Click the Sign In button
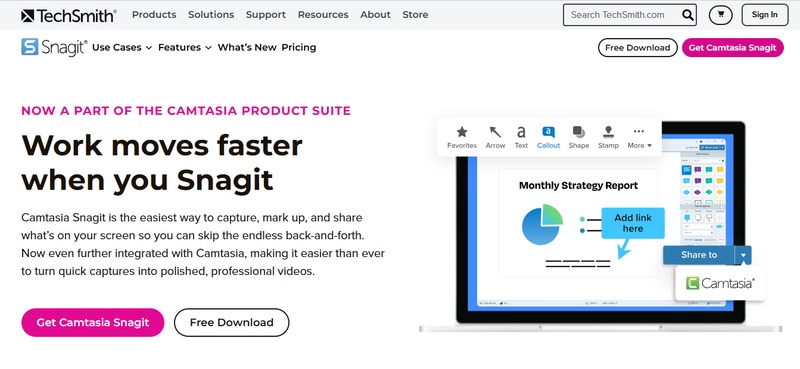Viewport: 800px width, 369px height. [764, 15]
